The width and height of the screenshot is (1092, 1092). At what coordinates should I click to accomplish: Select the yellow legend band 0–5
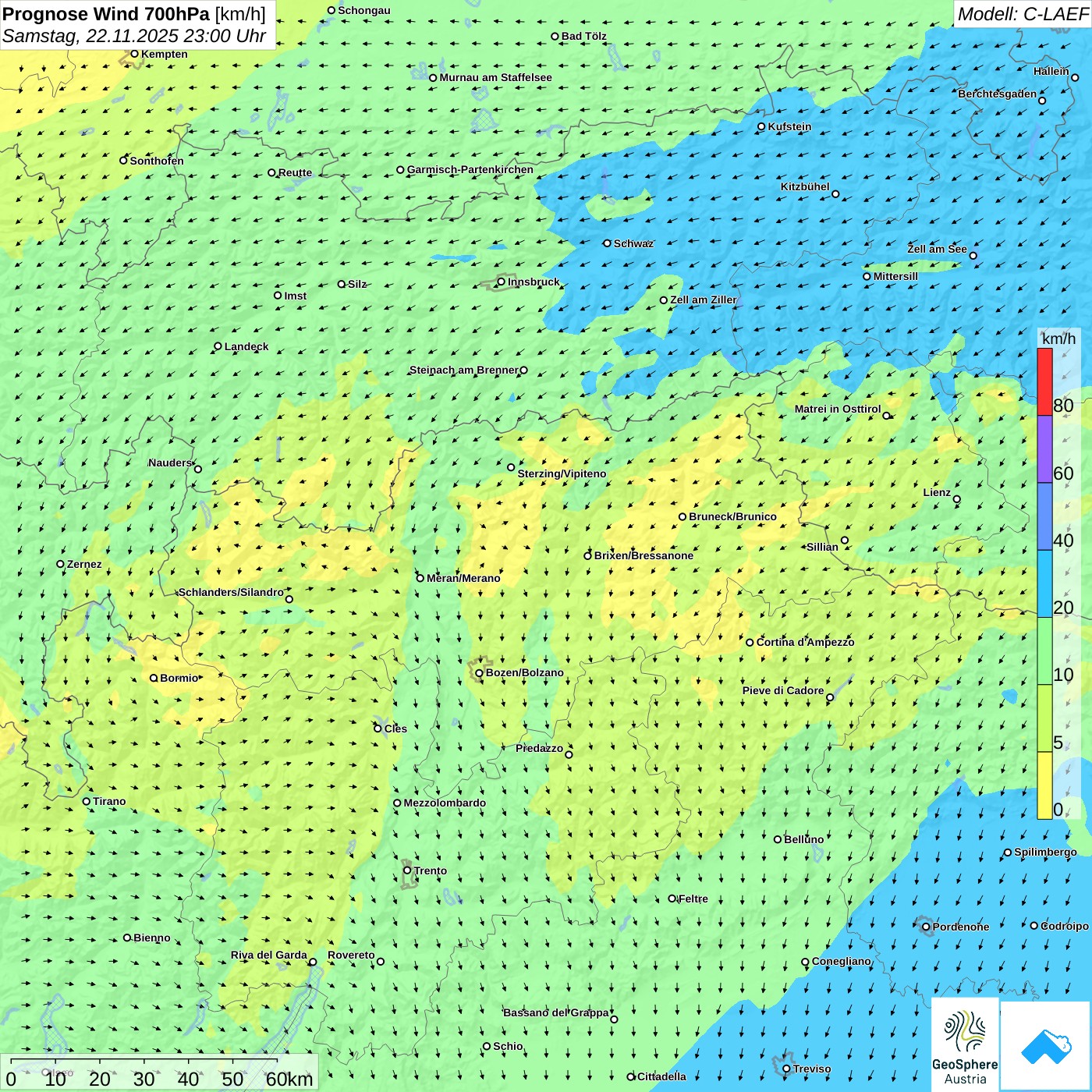(x=1044, y=785)
